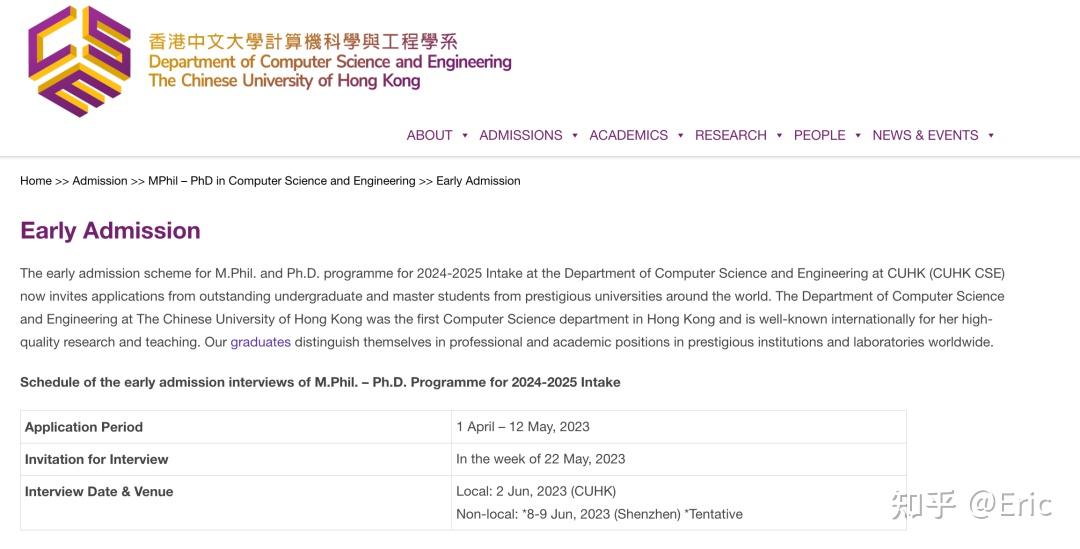The height and width of the screenshot is (549, 1080).
Task: Click the Admission breadcrumb link
Action: [100, 181]
